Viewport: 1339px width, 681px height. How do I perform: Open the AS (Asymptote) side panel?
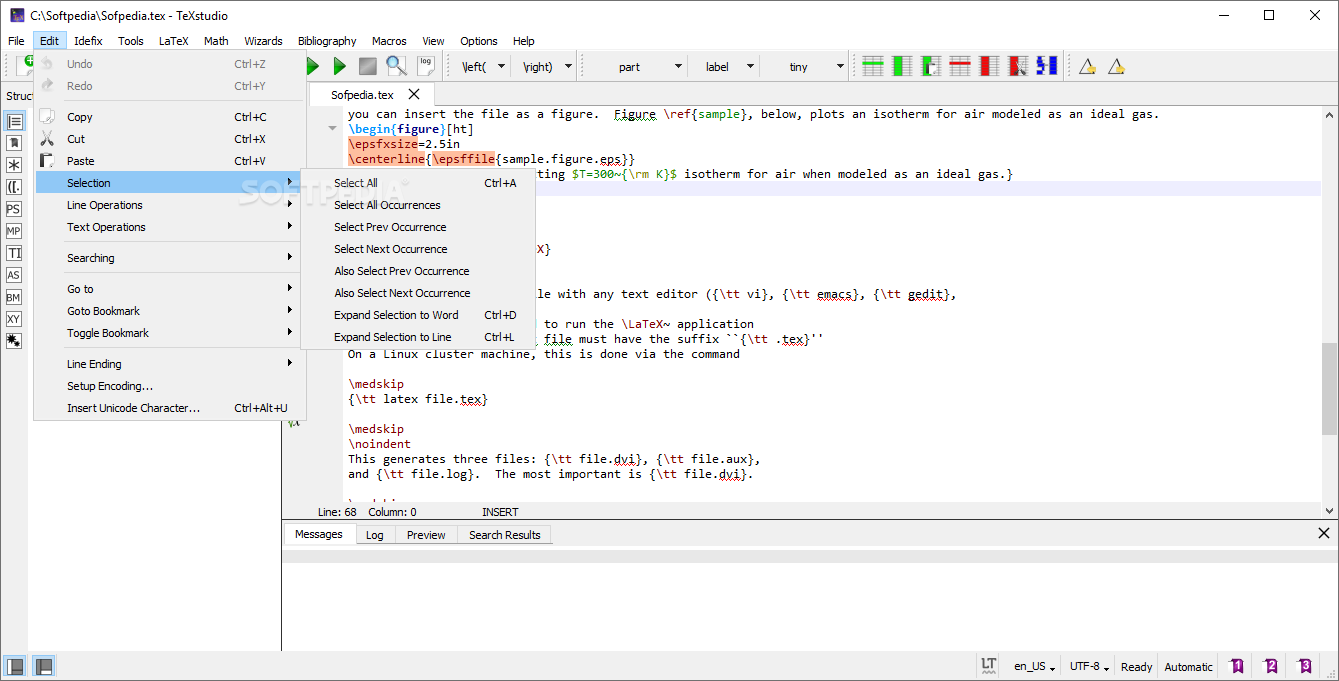click(14, 275)
